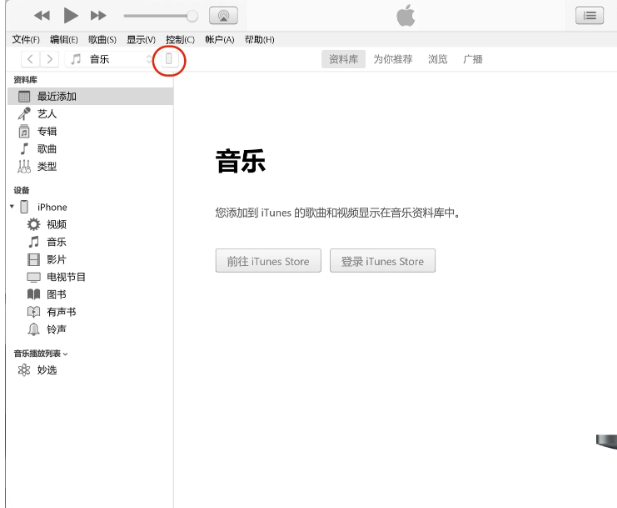
Task: Open the 文件(F) menu
Action: coord(26,39)
